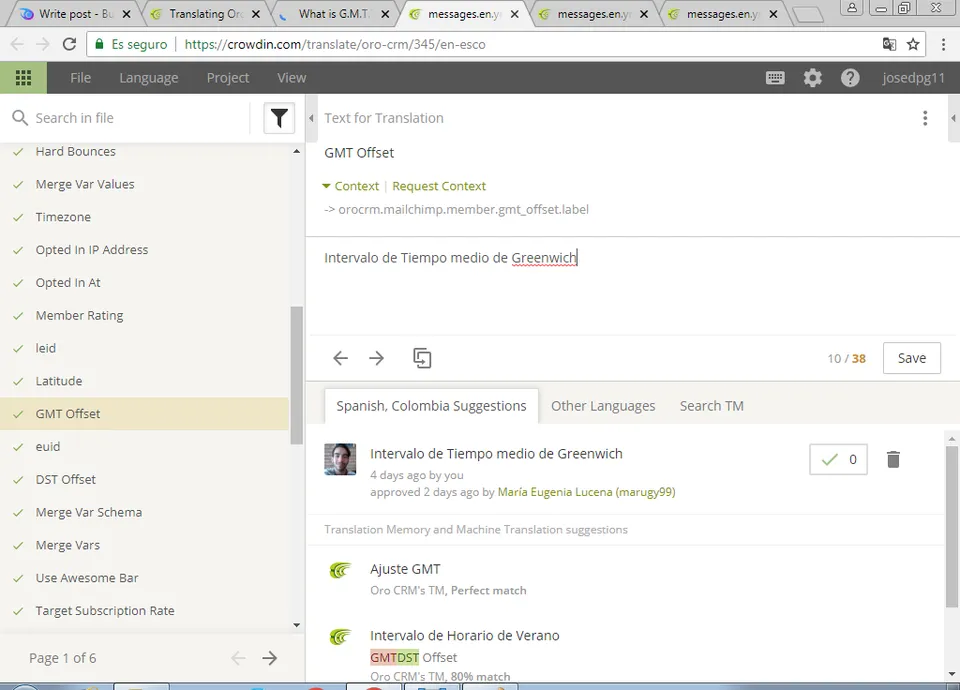Go to previous string arrow in editor
The width and height of the screenshot is (960, 690).
[340, 358]
